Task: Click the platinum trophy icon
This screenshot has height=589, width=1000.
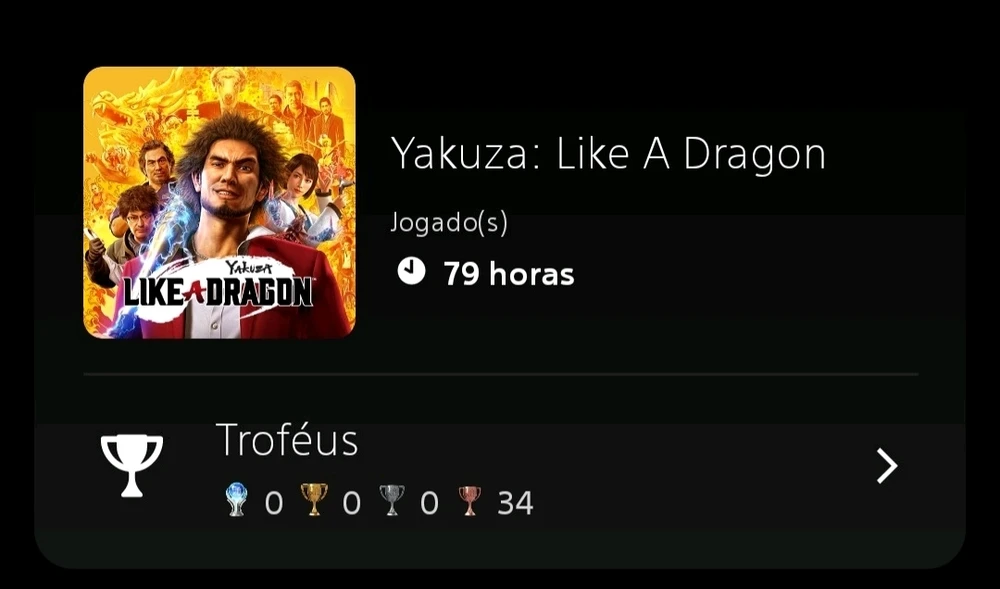Action: click(237, 500)
